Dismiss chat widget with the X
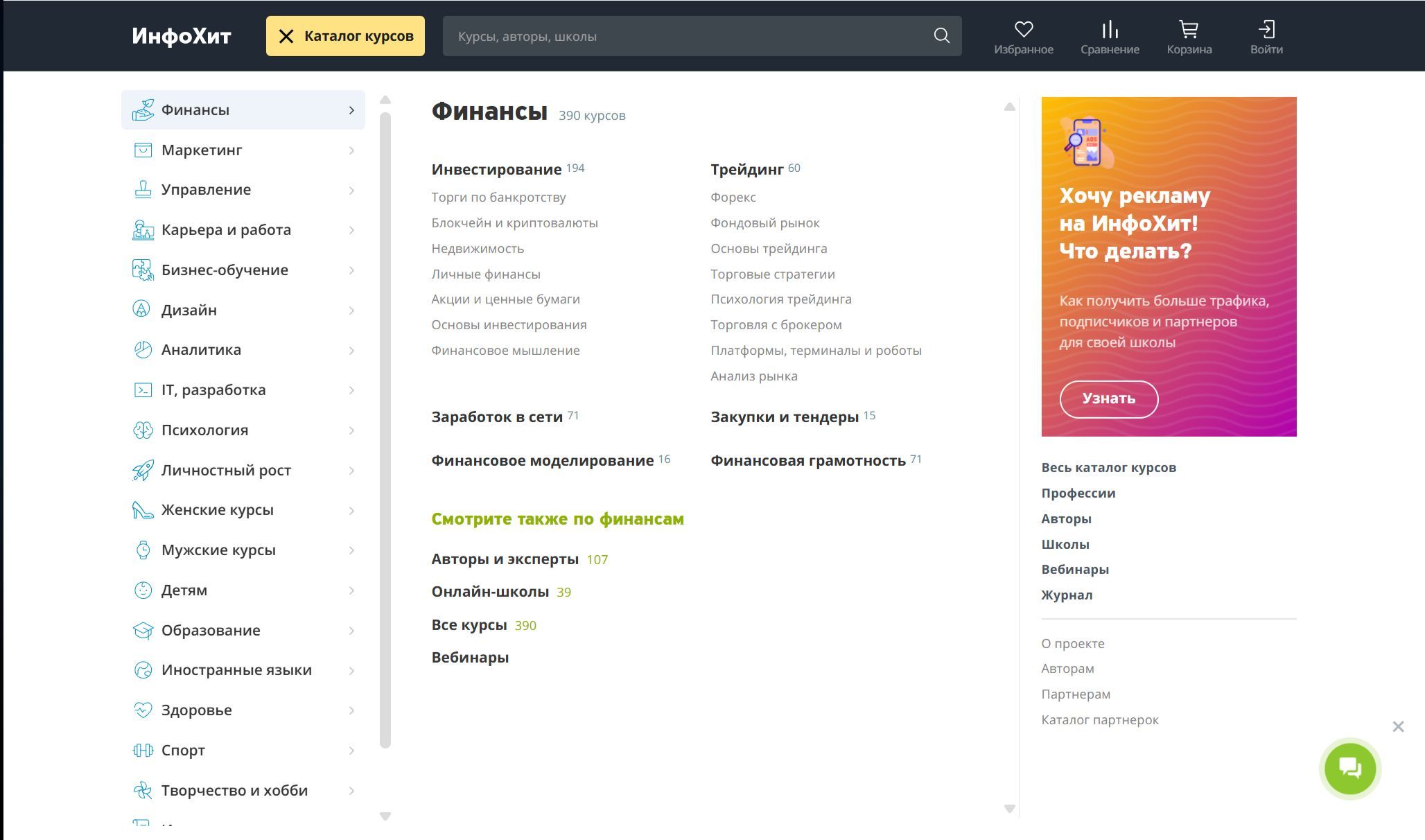Viewport: 1425px width, 840px height. click(x=1398, y=726)
